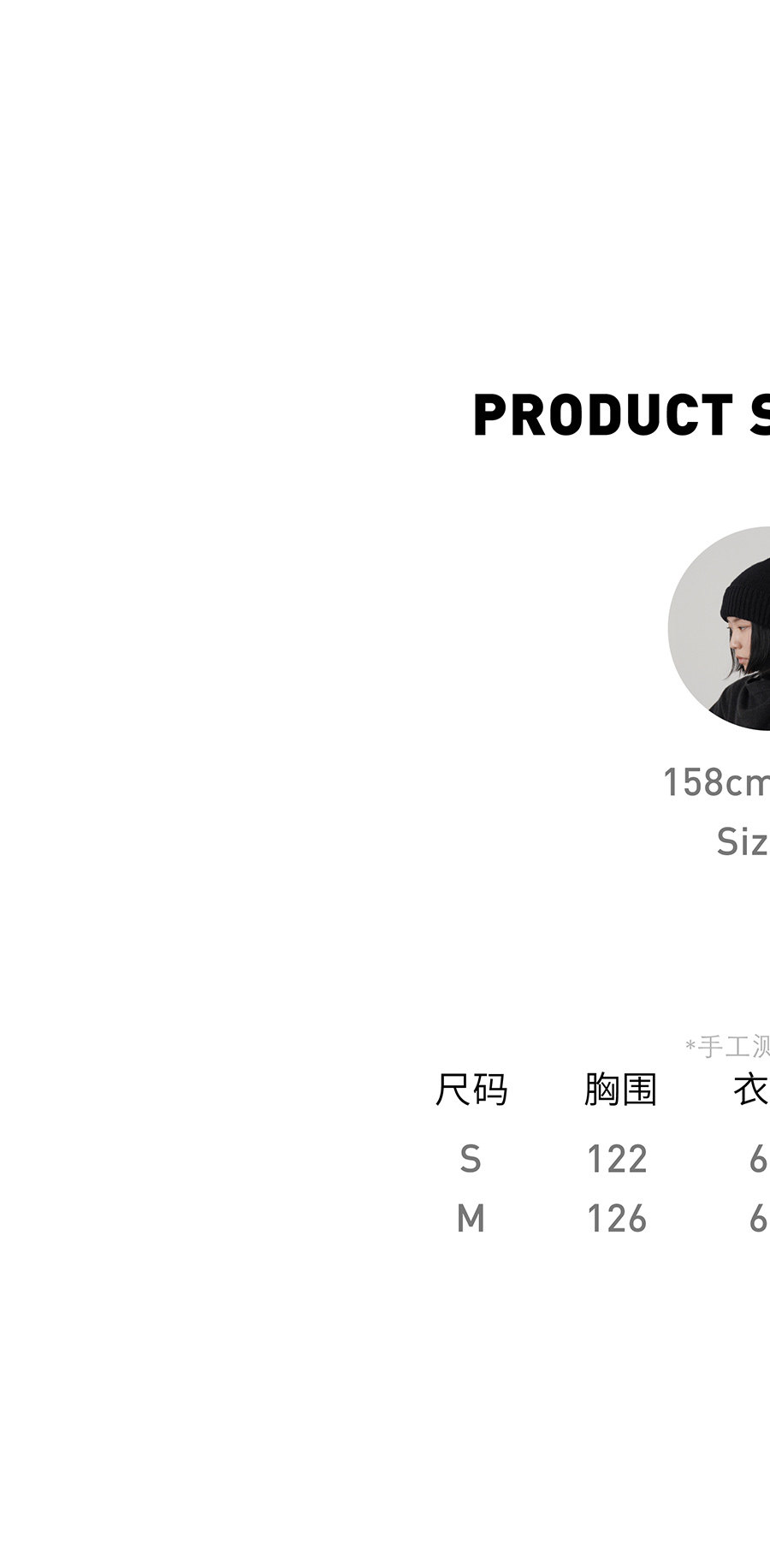
Task: Click the asterisk before 手工
Action: (690, 1044)
